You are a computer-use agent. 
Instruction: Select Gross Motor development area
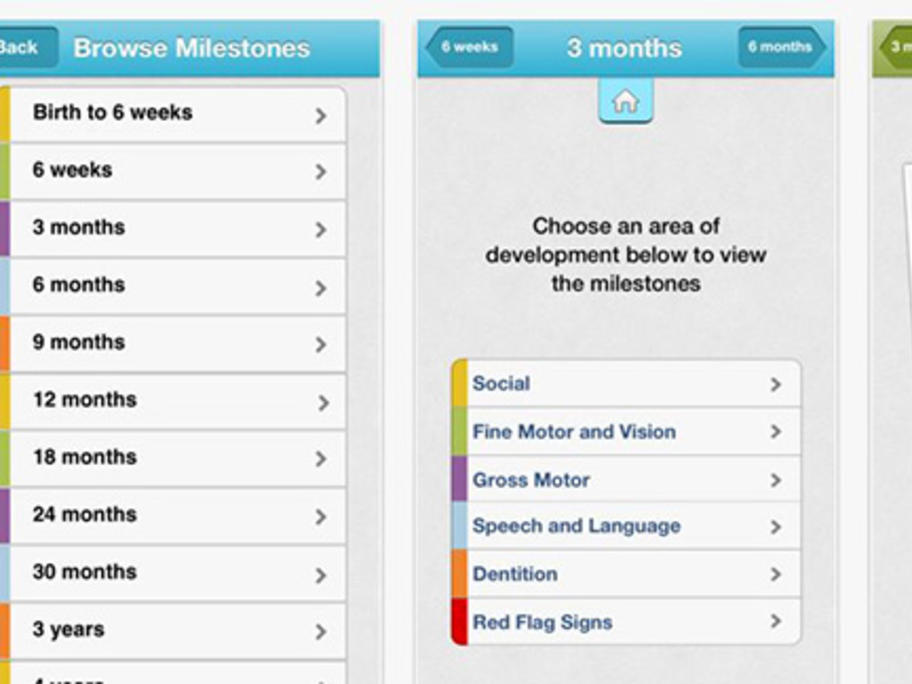point(626,479)
